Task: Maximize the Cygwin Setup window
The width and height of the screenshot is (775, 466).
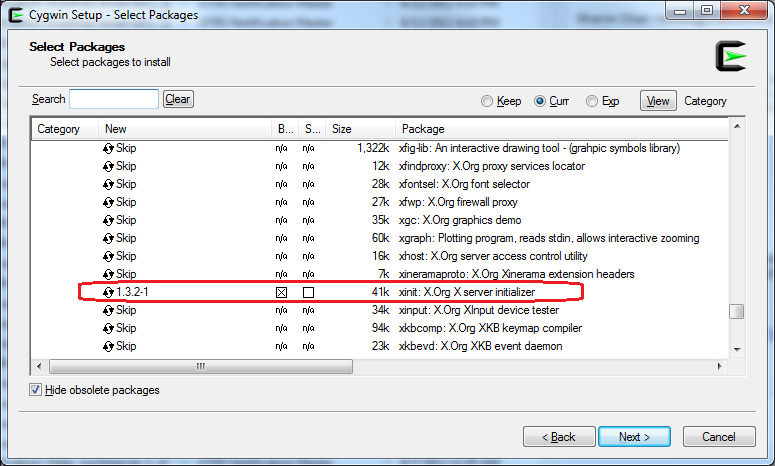Action: click(x=707, y=10)
